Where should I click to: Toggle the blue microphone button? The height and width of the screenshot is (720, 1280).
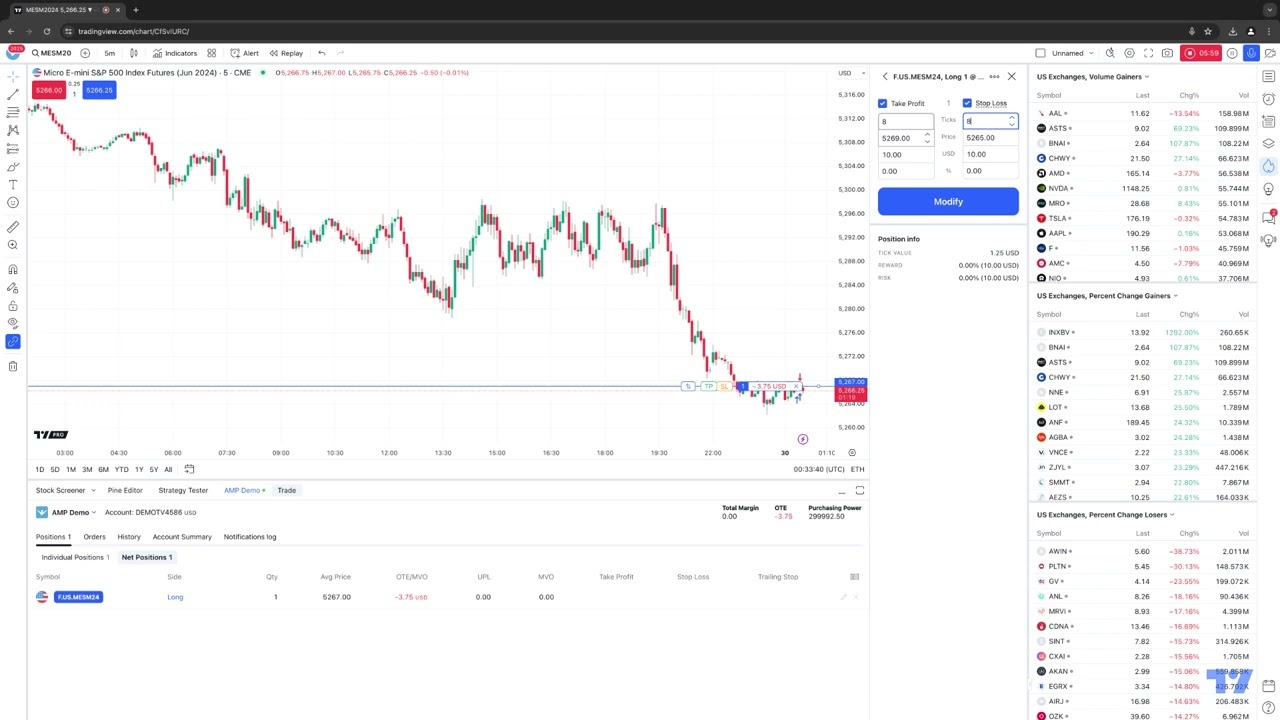1251,53
